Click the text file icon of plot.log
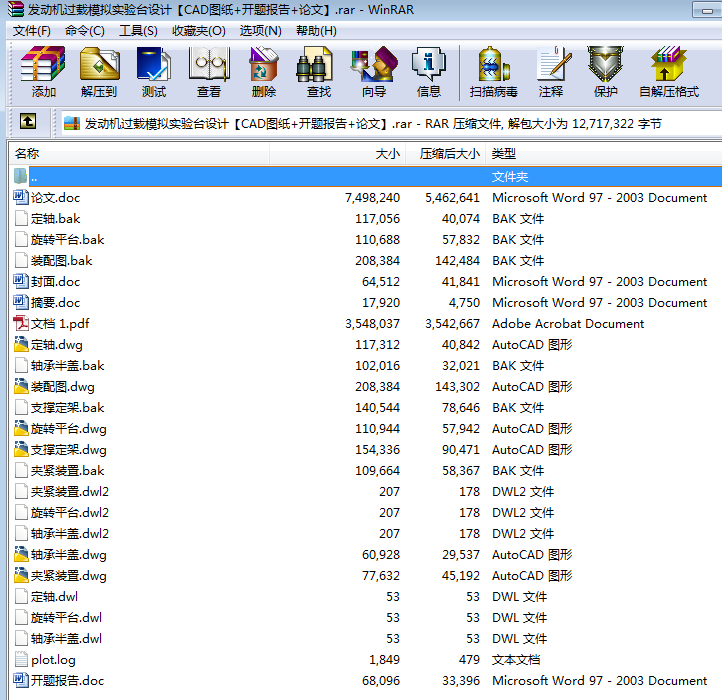 [x=21, y=659]
